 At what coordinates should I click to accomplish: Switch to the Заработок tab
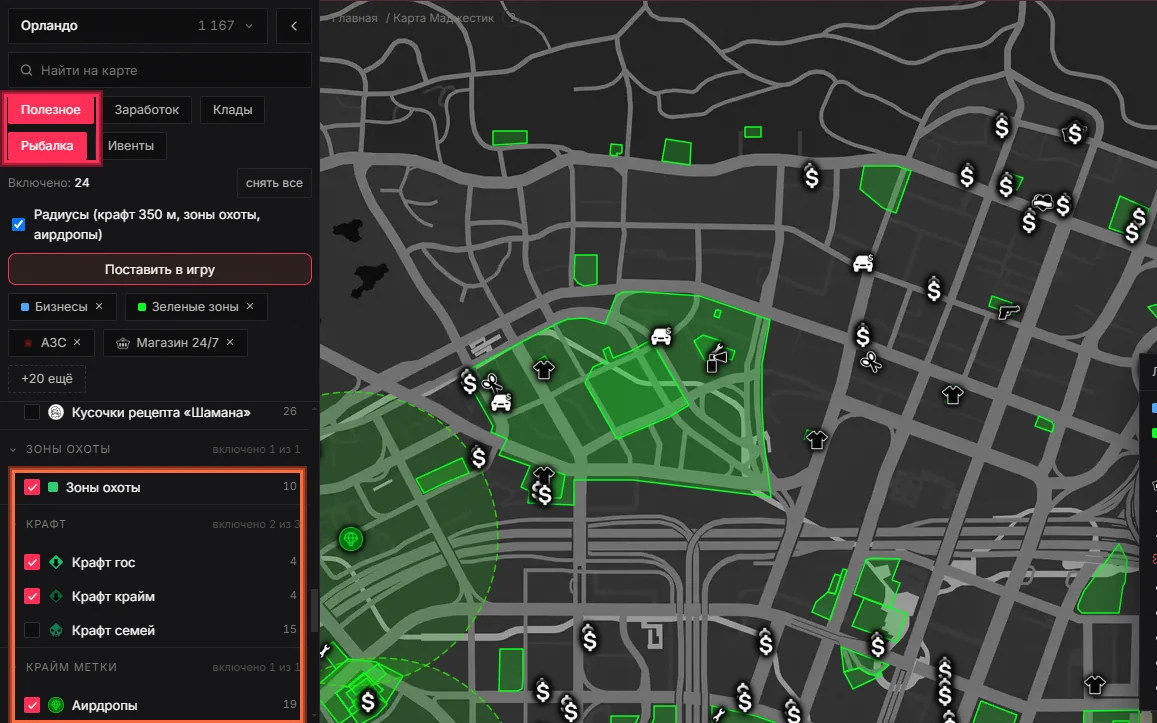147,110
